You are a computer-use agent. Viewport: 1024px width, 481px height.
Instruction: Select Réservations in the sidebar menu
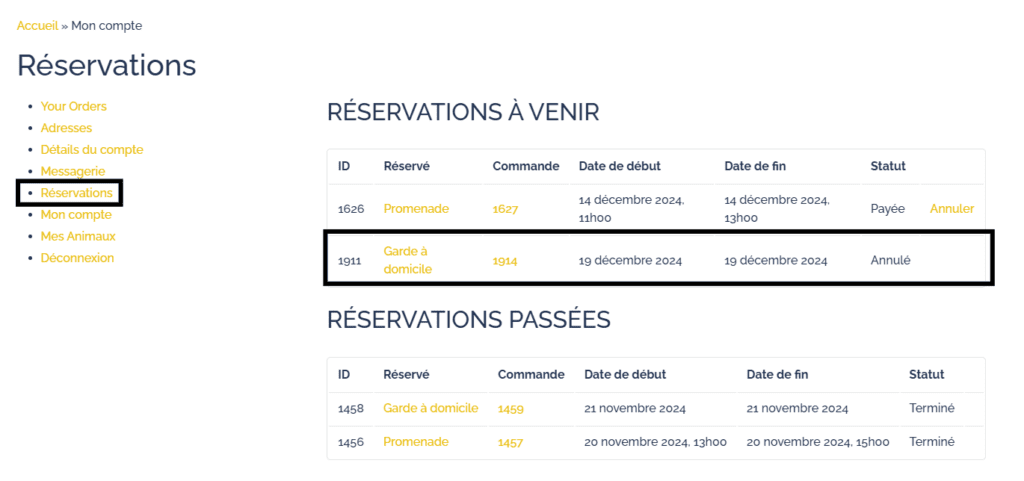click(76, 193)
